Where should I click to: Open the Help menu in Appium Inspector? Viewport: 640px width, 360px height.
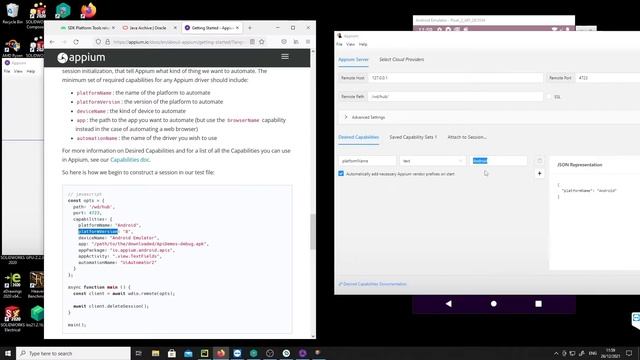pyautogui.click(x=363, y=44)
